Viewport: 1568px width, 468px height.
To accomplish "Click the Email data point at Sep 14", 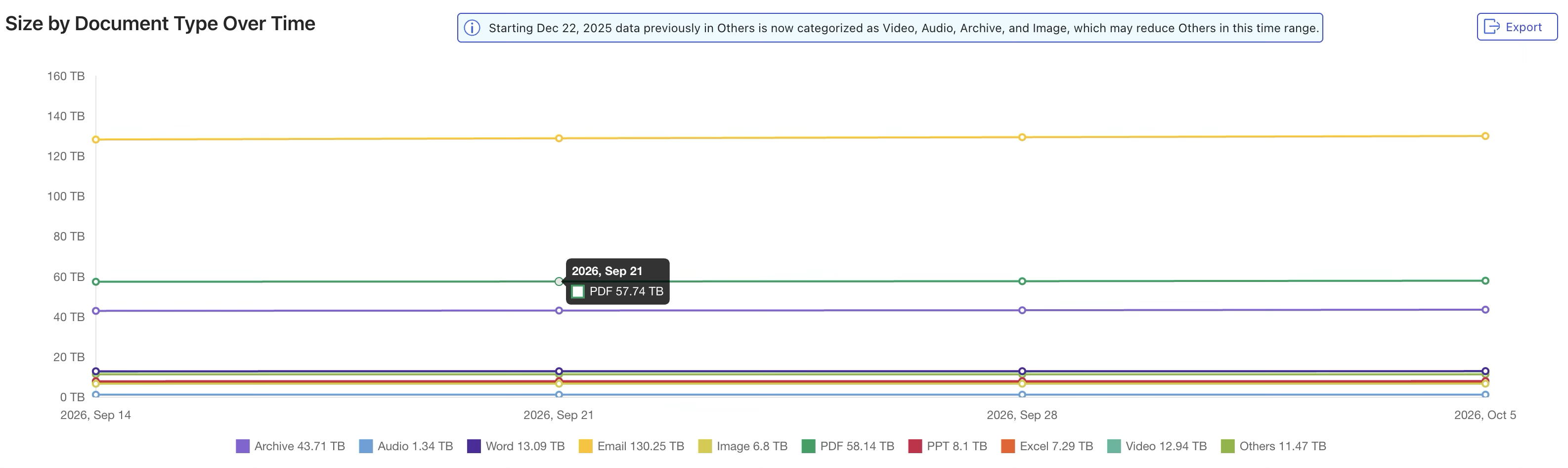I will click(x=95, y=140).
